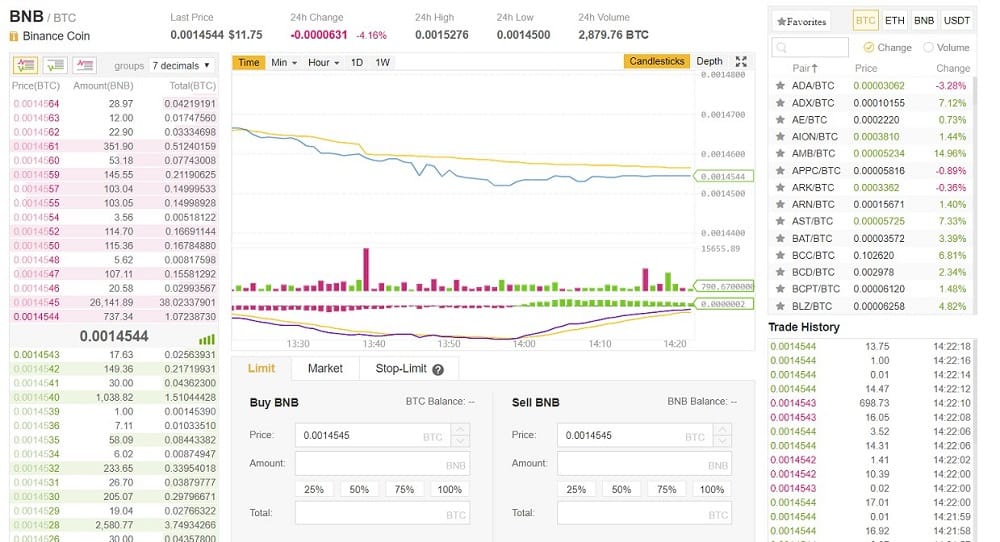Select the Volume radio option
Viewport: 1000px width, 542px height.
pos(928,47)
